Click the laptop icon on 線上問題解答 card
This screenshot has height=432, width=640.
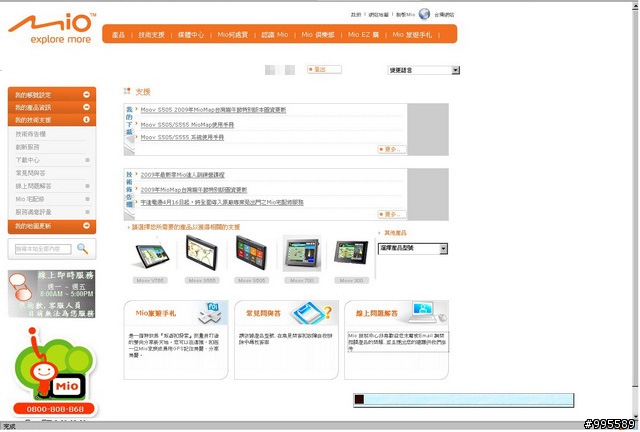coord(427,312)
